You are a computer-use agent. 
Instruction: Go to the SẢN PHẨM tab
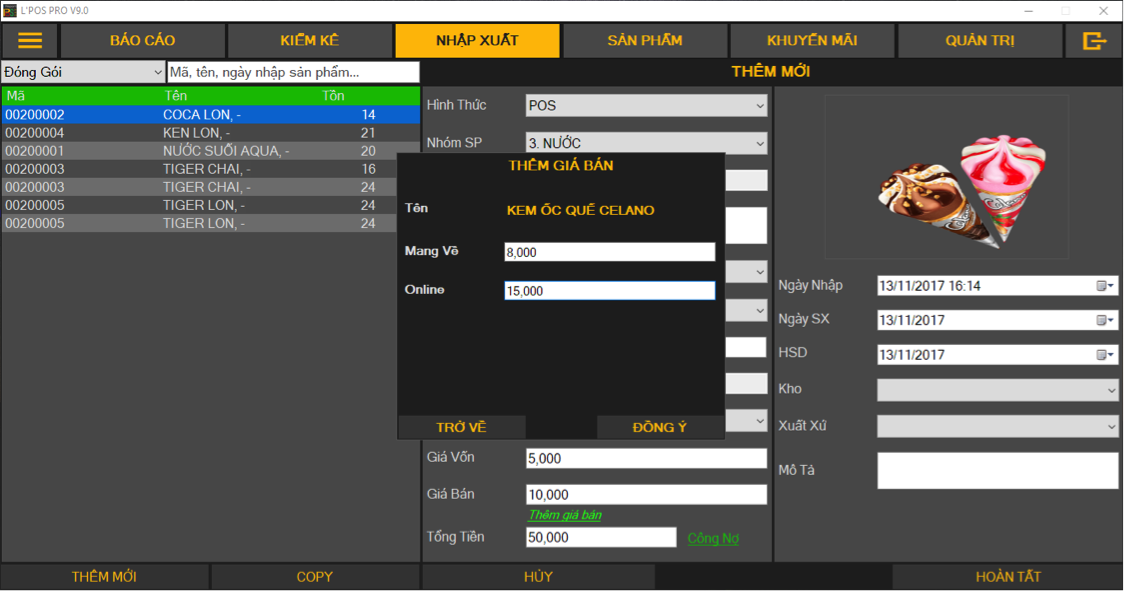[x=645, y=41]
